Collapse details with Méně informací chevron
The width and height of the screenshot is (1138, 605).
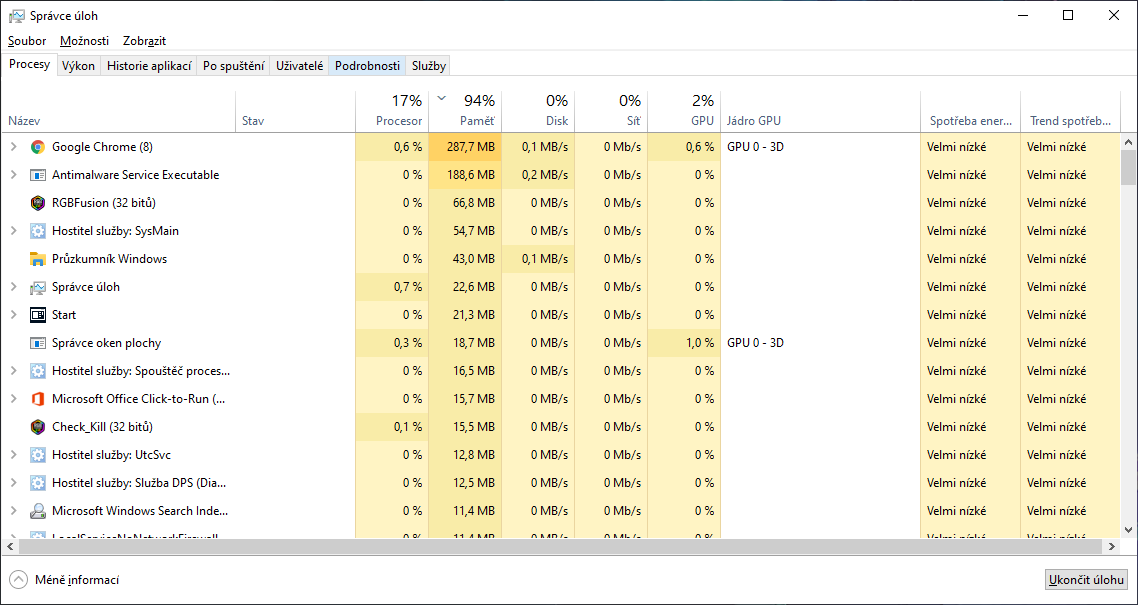[x=19, y=580]
